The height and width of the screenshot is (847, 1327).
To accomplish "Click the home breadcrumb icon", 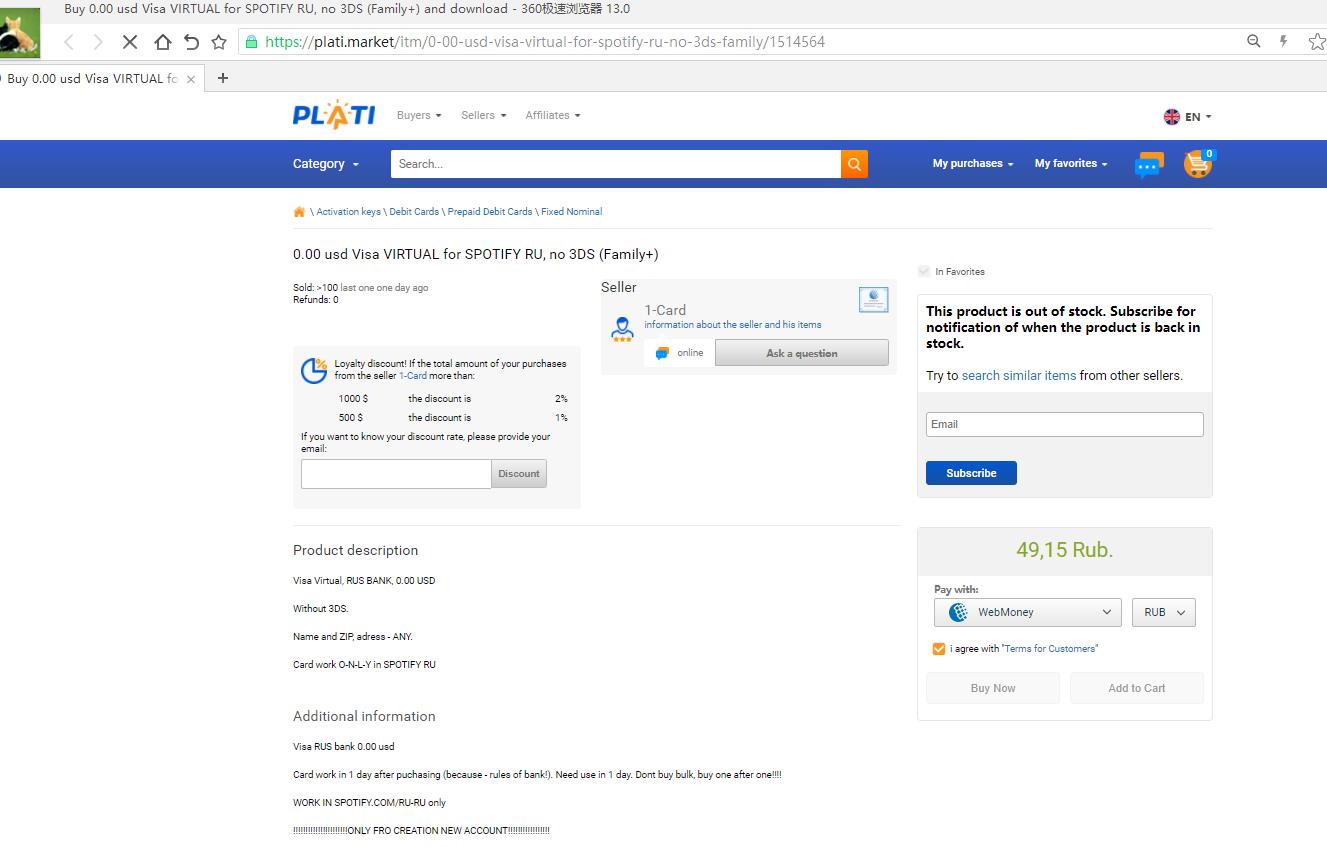I will tap(299, 212).
